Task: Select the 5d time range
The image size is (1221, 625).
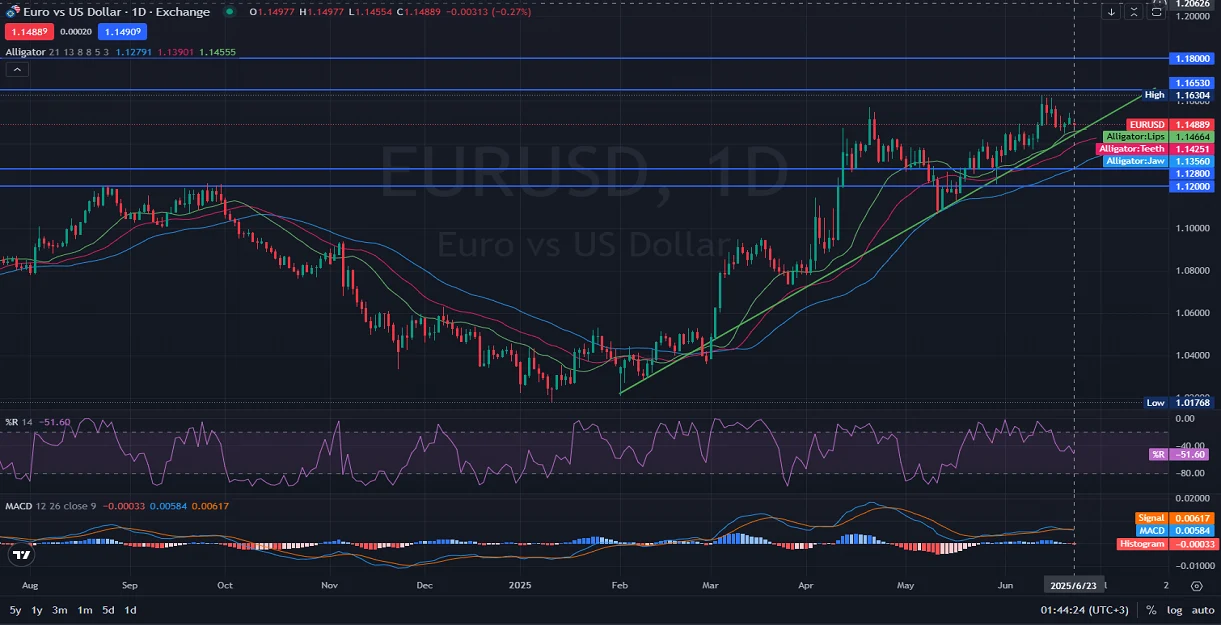Action: 108,610
